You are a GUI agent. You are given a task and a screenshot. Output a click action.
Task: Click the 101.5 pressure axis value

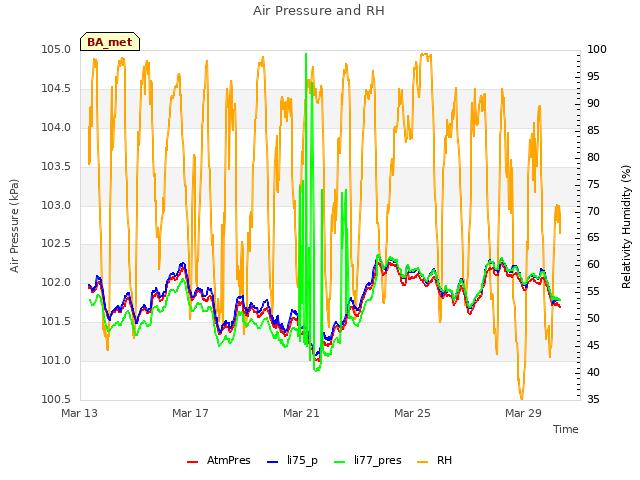click(56, 322)
